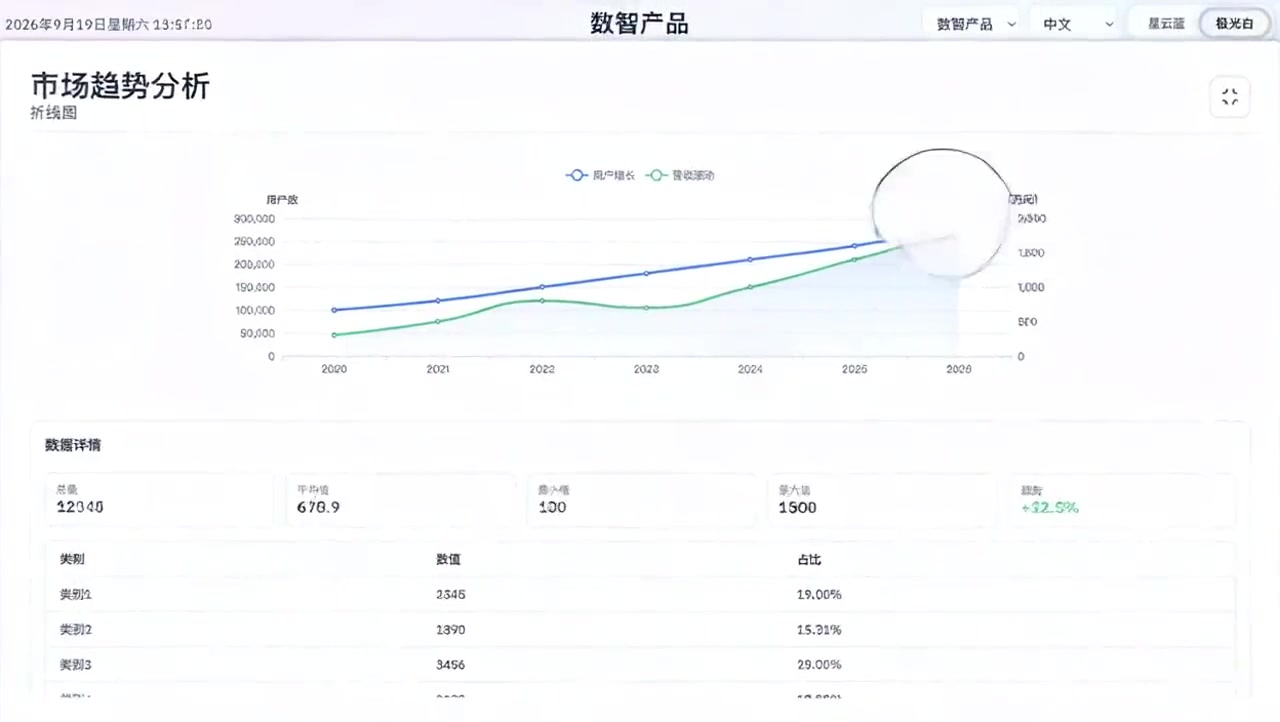Click the 678.9 average value
The width and height of the screenshot is (1280, 722).
(x=318, y=507)
